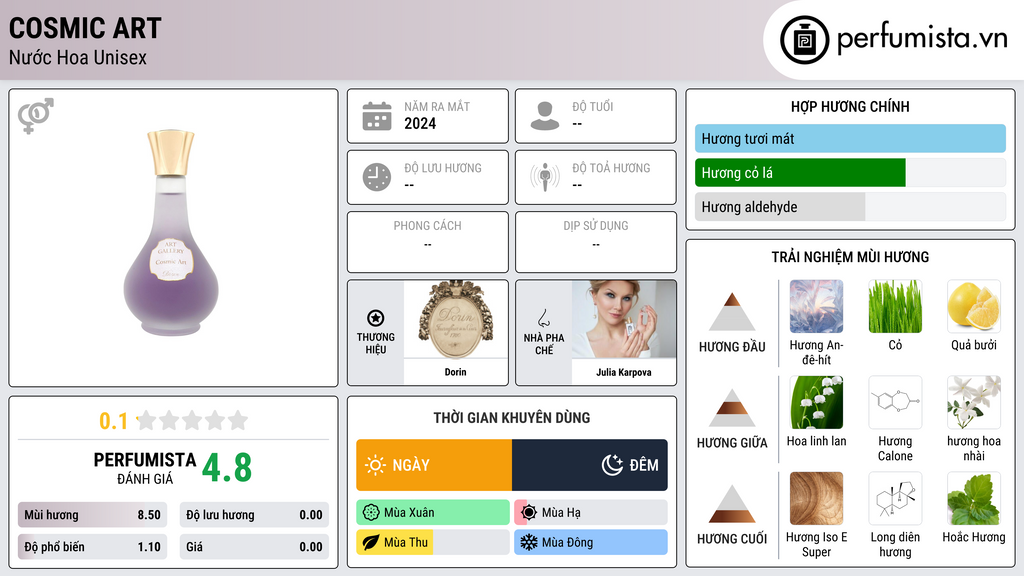Click the star badge icon above Thương hiệu
Viewport: 1024px width, 576px height.
[376, 318]
